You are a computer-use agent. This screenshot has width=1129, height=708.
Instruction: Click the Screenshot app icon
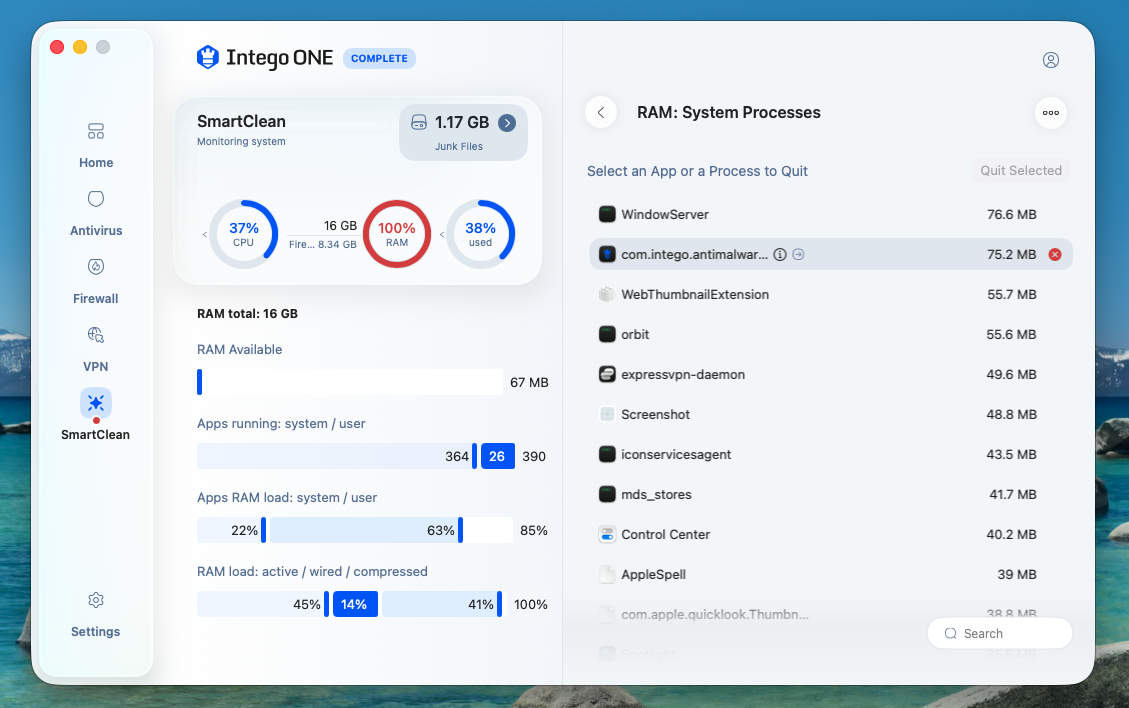pyautogui.click(x=607, y=414)
